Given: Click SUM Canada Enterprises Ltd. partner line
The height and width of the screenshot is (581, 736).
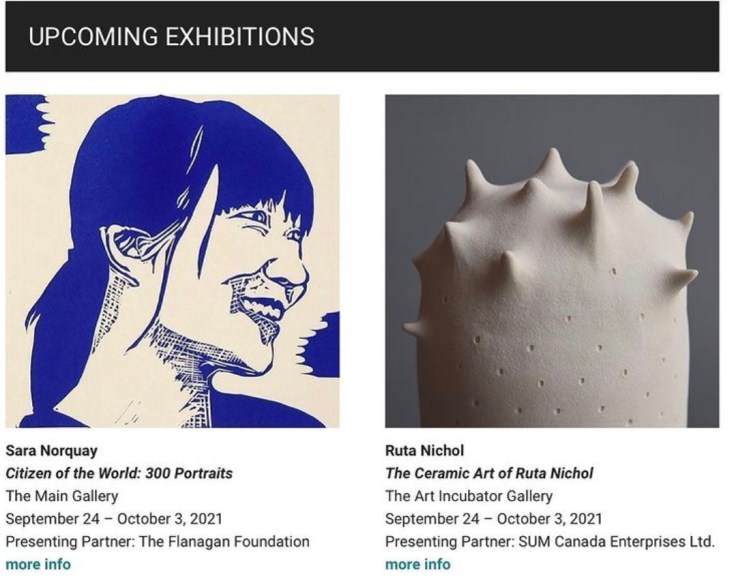Looking at the screenshot, I should tap(550, 542).
